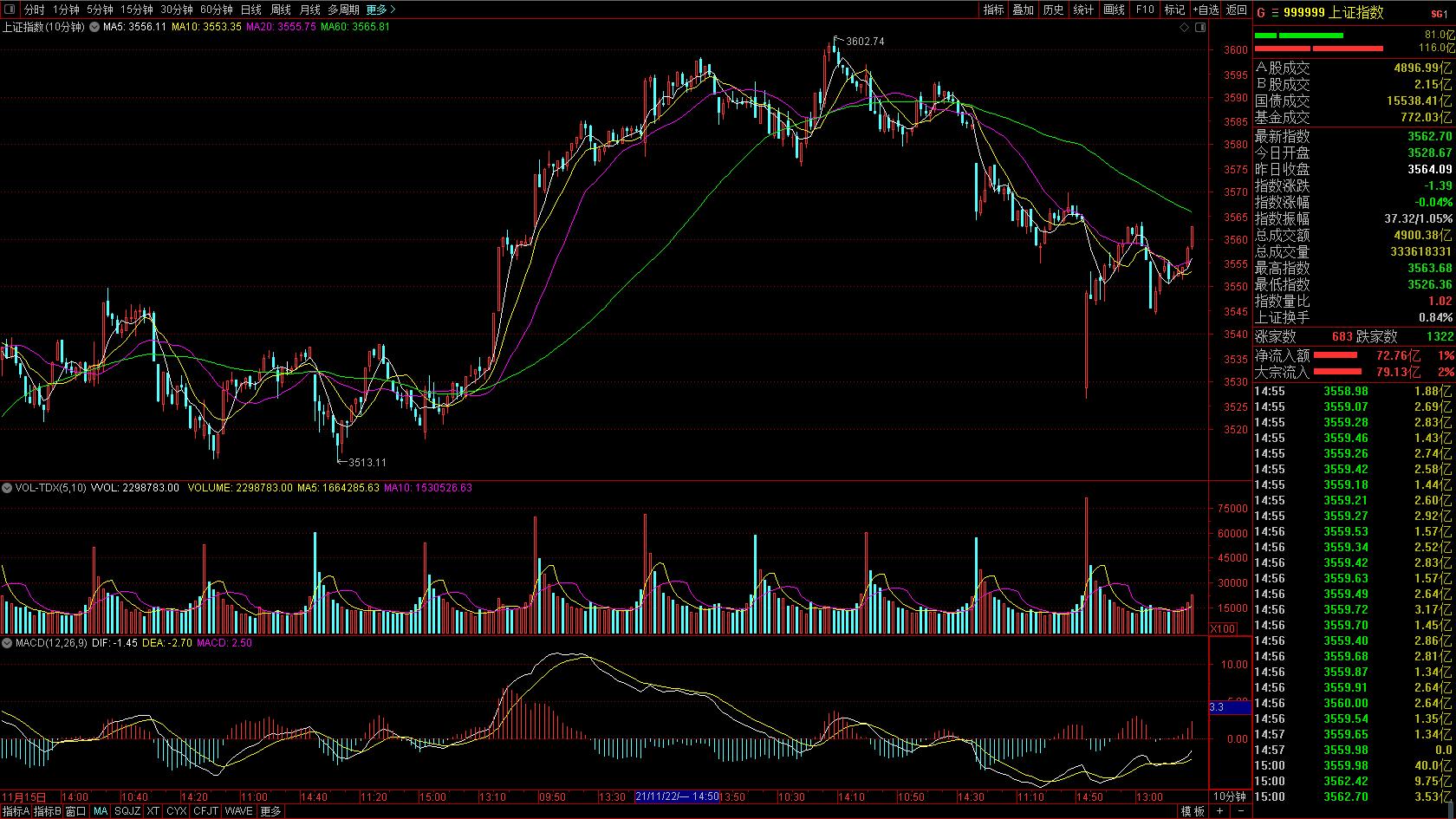Click the MA10: 3553.35 indicator value
The image size is (1456, 819).
(x=206, y=27)
